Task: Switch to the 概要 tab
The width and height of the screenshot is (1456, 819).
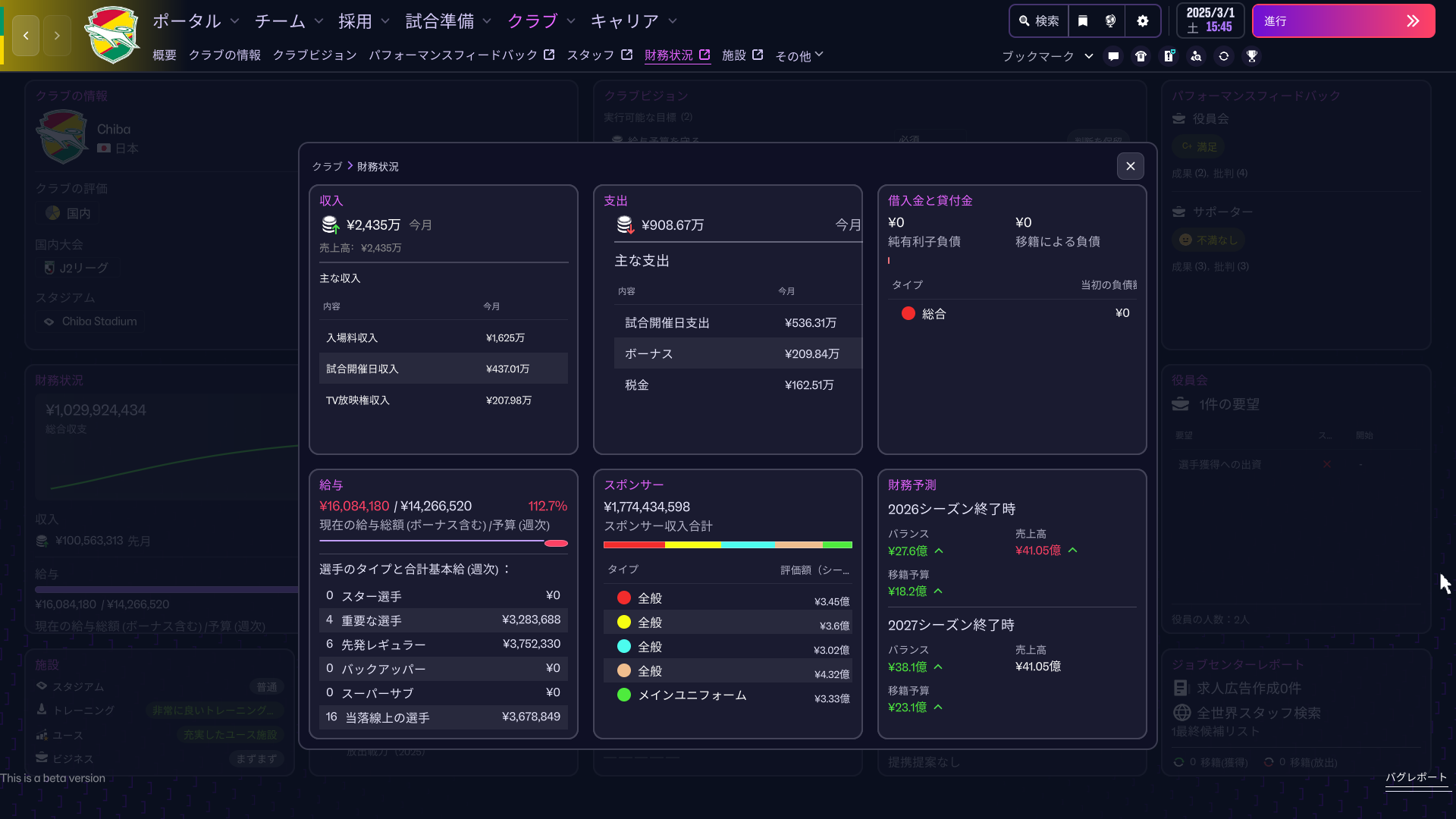Action: 165,55
